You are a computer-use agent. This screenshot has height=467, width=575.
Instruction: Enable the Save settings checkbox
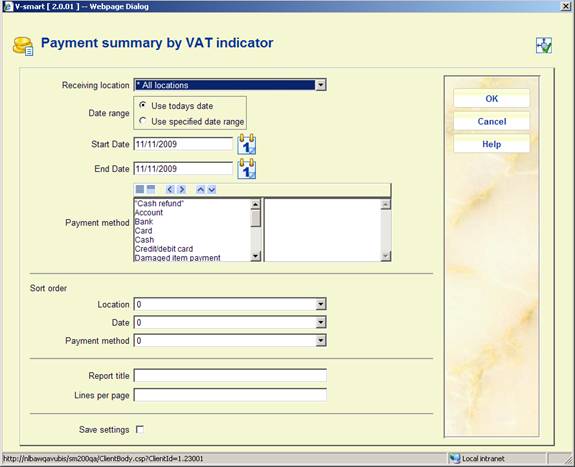(140, 429)
